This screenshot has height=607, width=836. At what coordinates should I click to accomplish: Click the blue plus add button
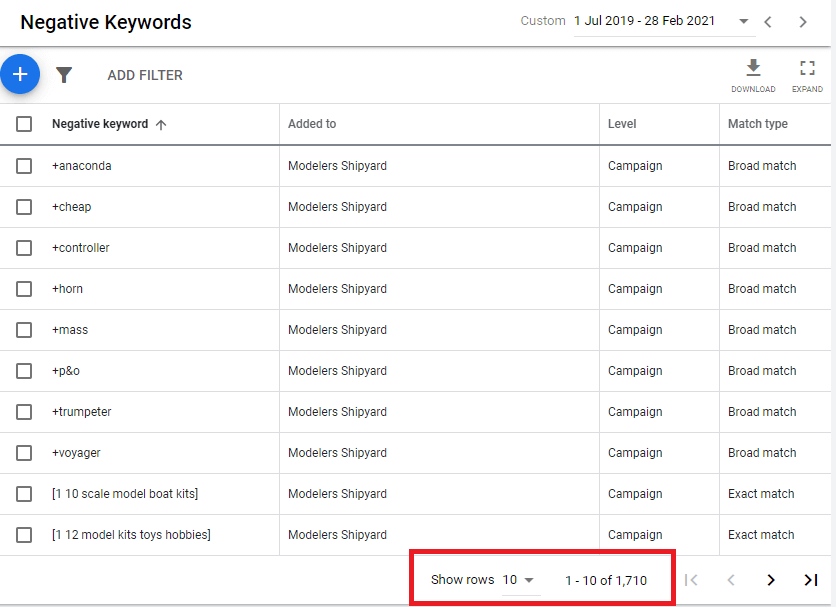(20, 74)
